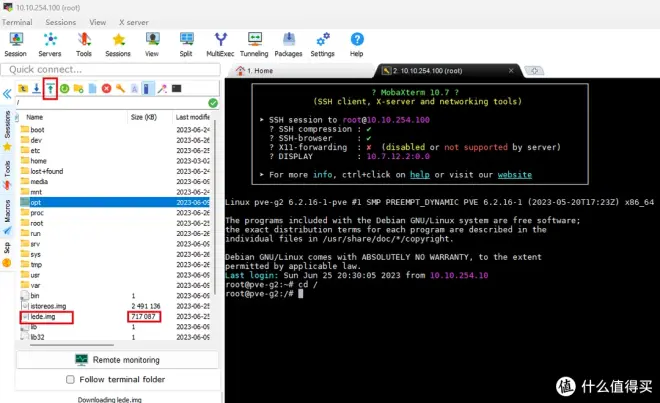660x403 pixels.
Task: Select the lost+found folder
Action: (114, 171)
